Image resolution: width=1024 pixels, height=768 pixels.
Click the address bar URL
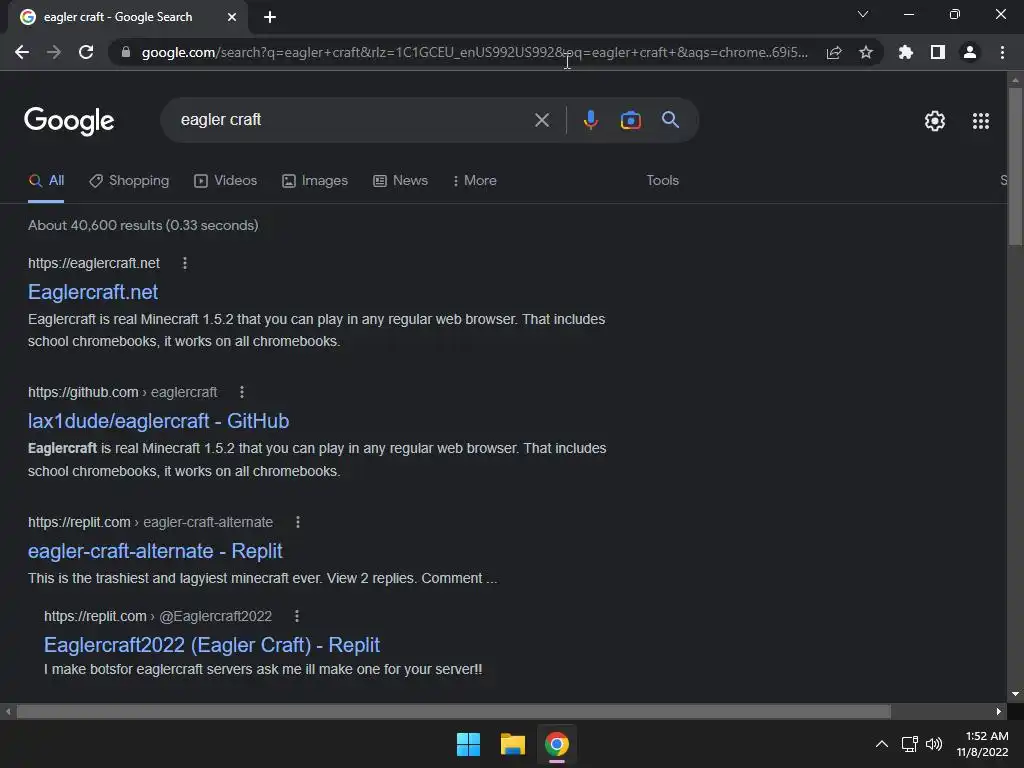[x=475, y=52]
